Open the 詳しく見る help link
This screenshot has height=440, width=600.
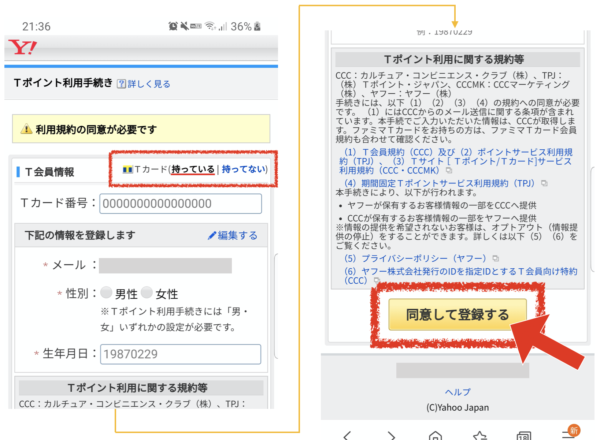click(x=148, y=84)
